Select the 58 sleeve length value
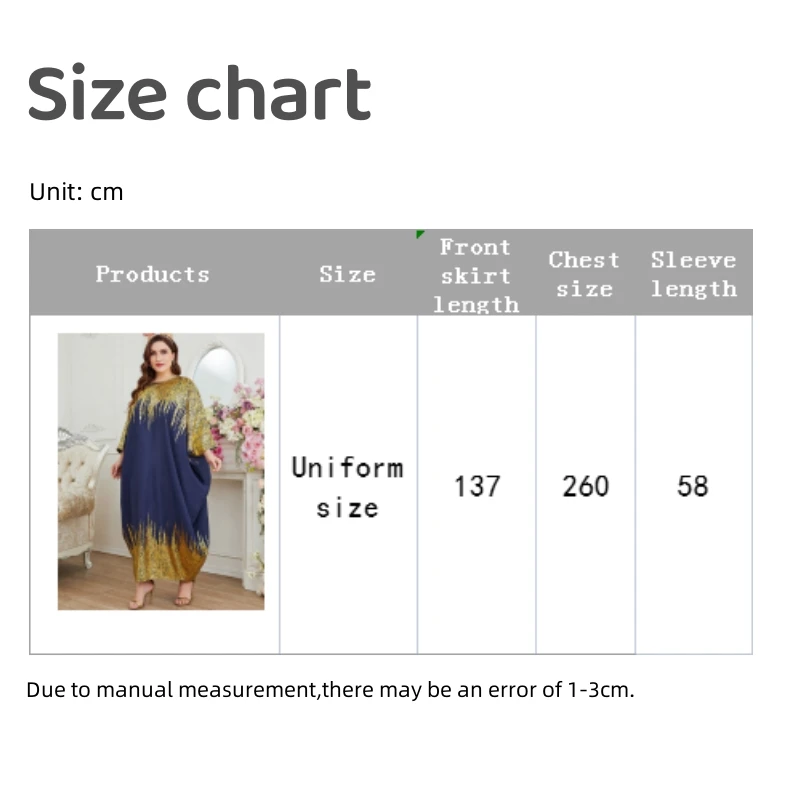The width and height of the screenshot is (800, 800). tap(692, 486)
